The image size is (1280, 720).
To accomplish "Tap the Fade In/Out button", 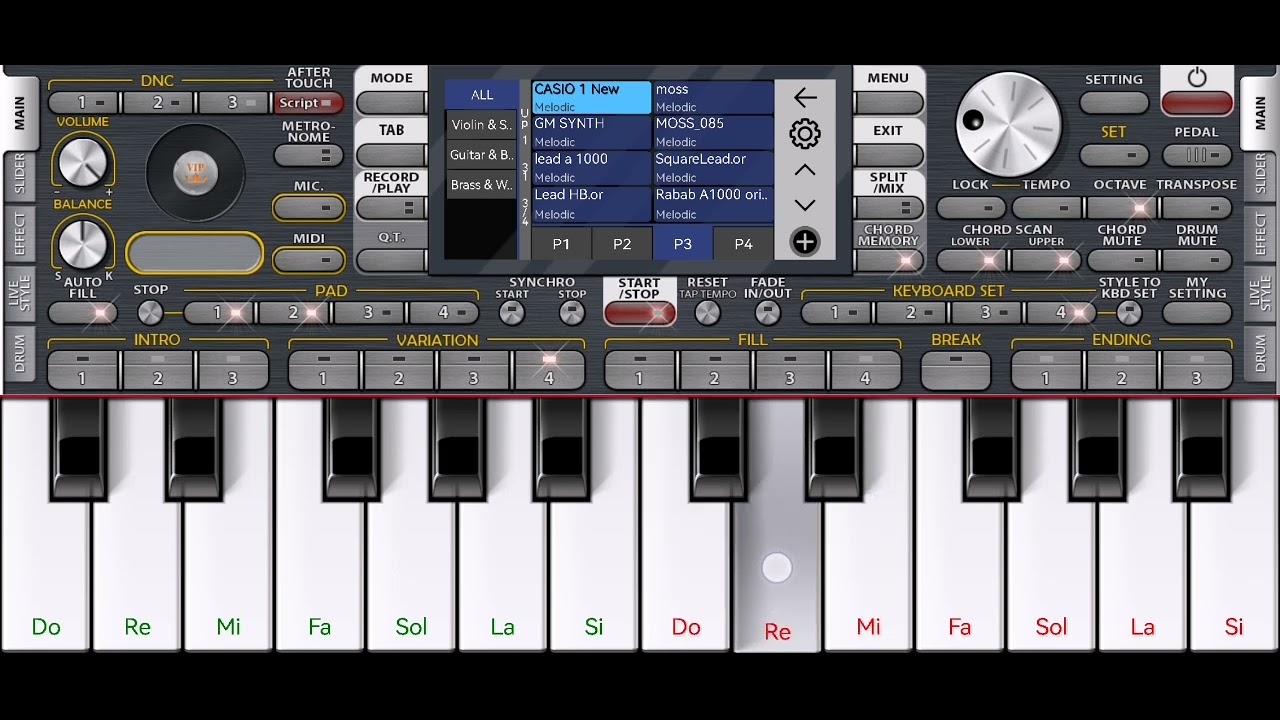I will point(767,313).
